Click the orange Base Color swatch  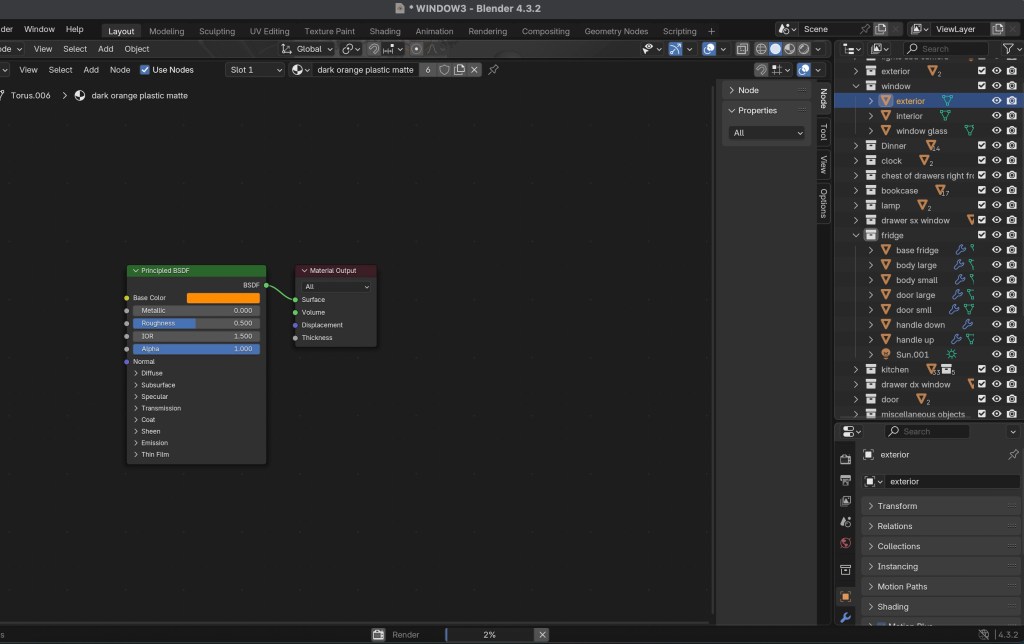click(x=223, y=298)
